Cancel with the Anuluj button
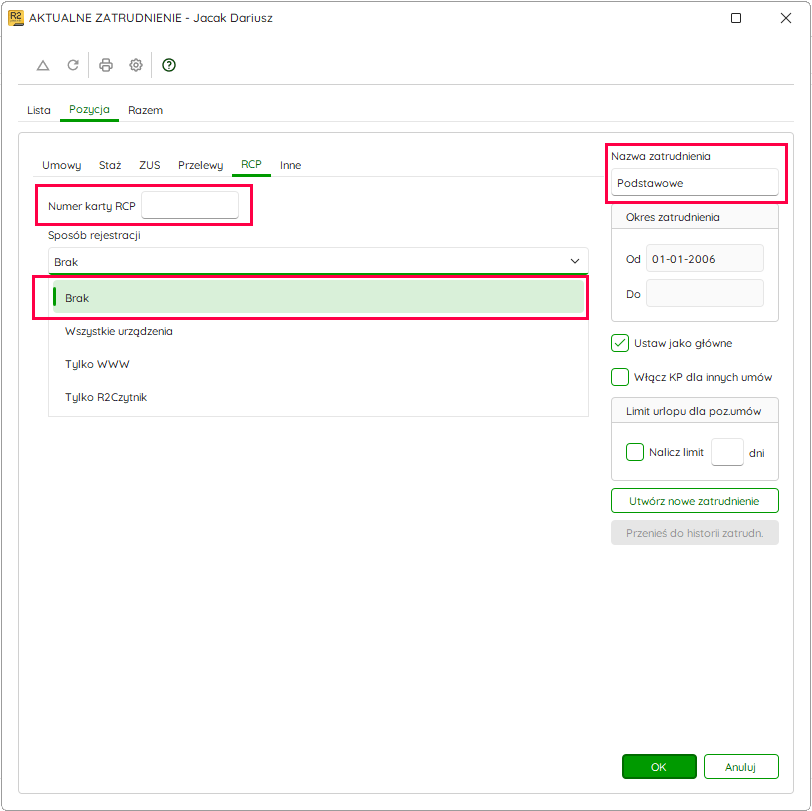The width and height of the screenshot is (812, 811). 741,766
